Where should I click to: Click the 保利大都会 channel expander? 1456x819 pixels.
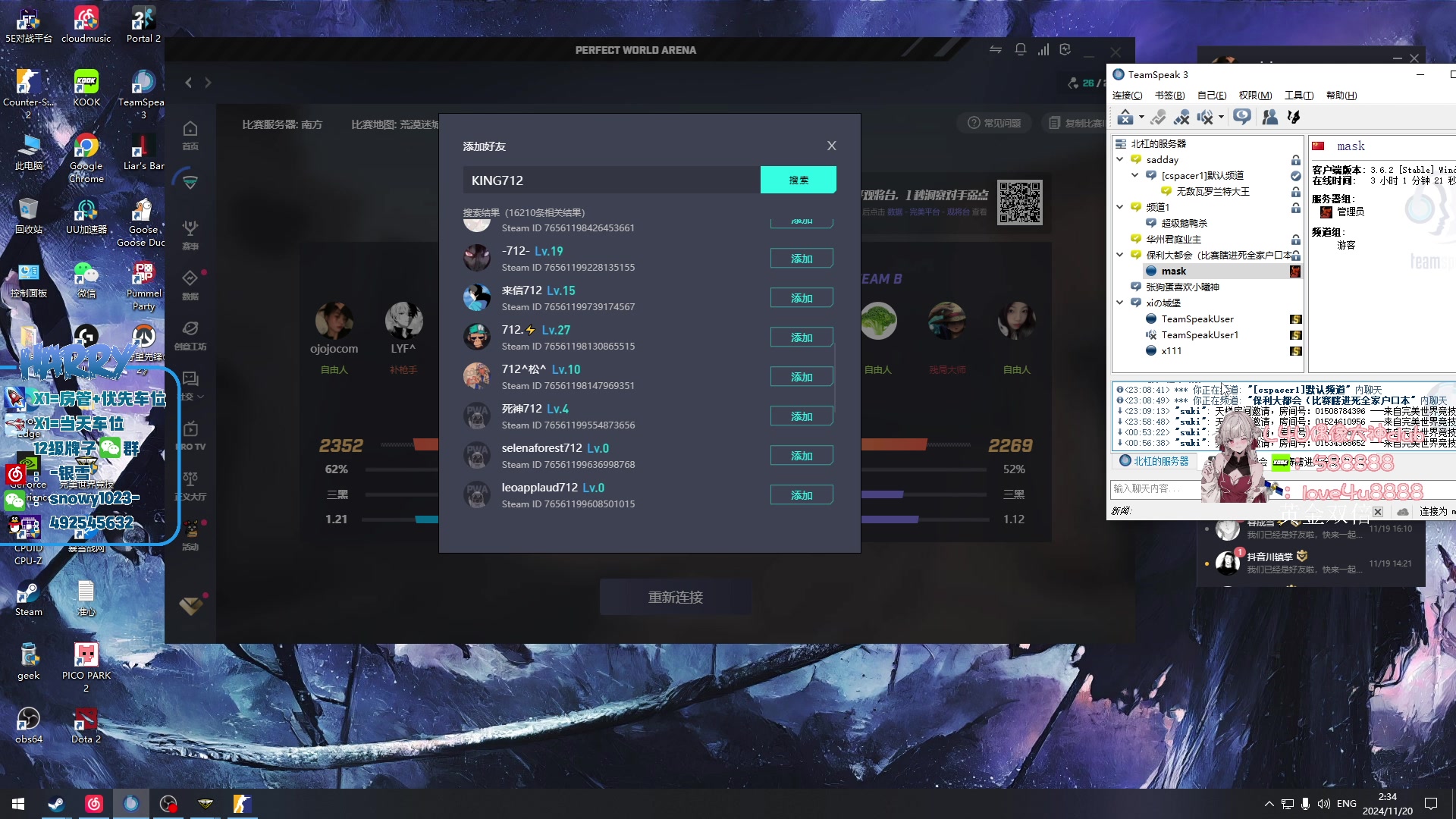pyautogui.click(x=1119, y=255)
